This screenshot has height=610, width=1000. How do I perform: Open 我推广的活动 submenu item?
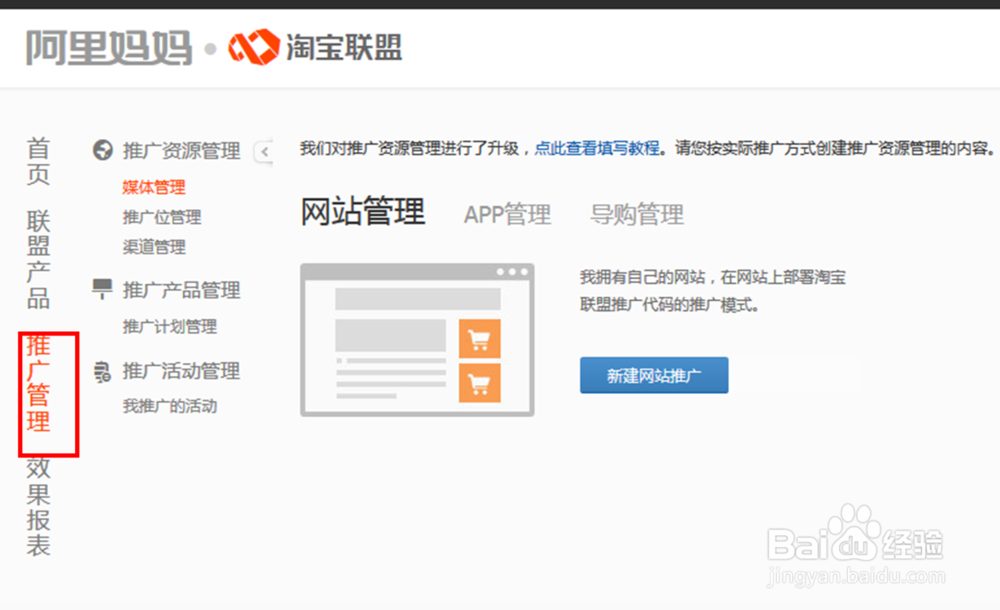(170, 406)
